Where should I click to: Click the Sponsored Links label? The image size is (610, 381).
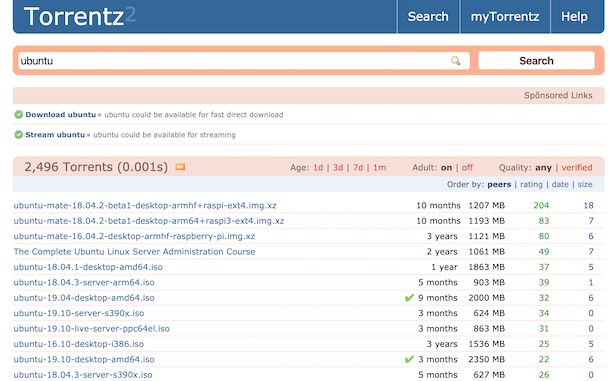click(x=558, y=95)
